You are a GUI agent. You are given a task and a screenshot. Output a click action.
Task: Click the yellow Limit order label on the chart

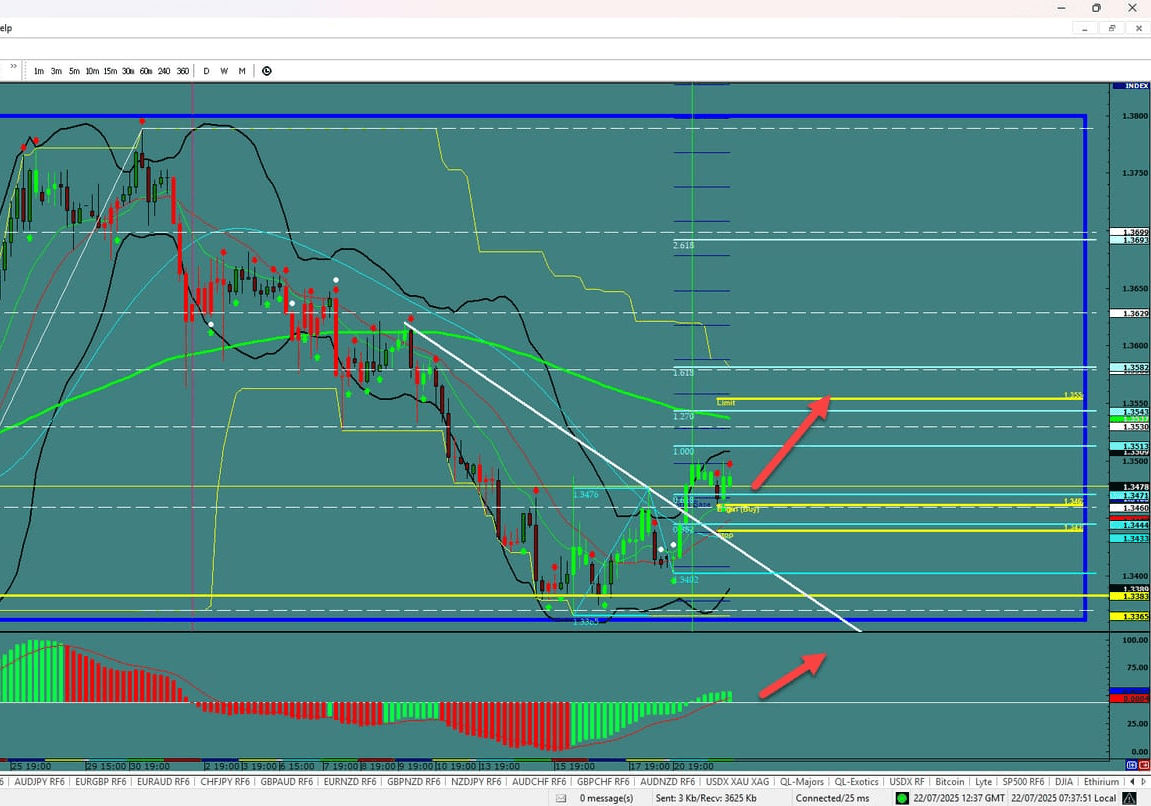[724, 402]
